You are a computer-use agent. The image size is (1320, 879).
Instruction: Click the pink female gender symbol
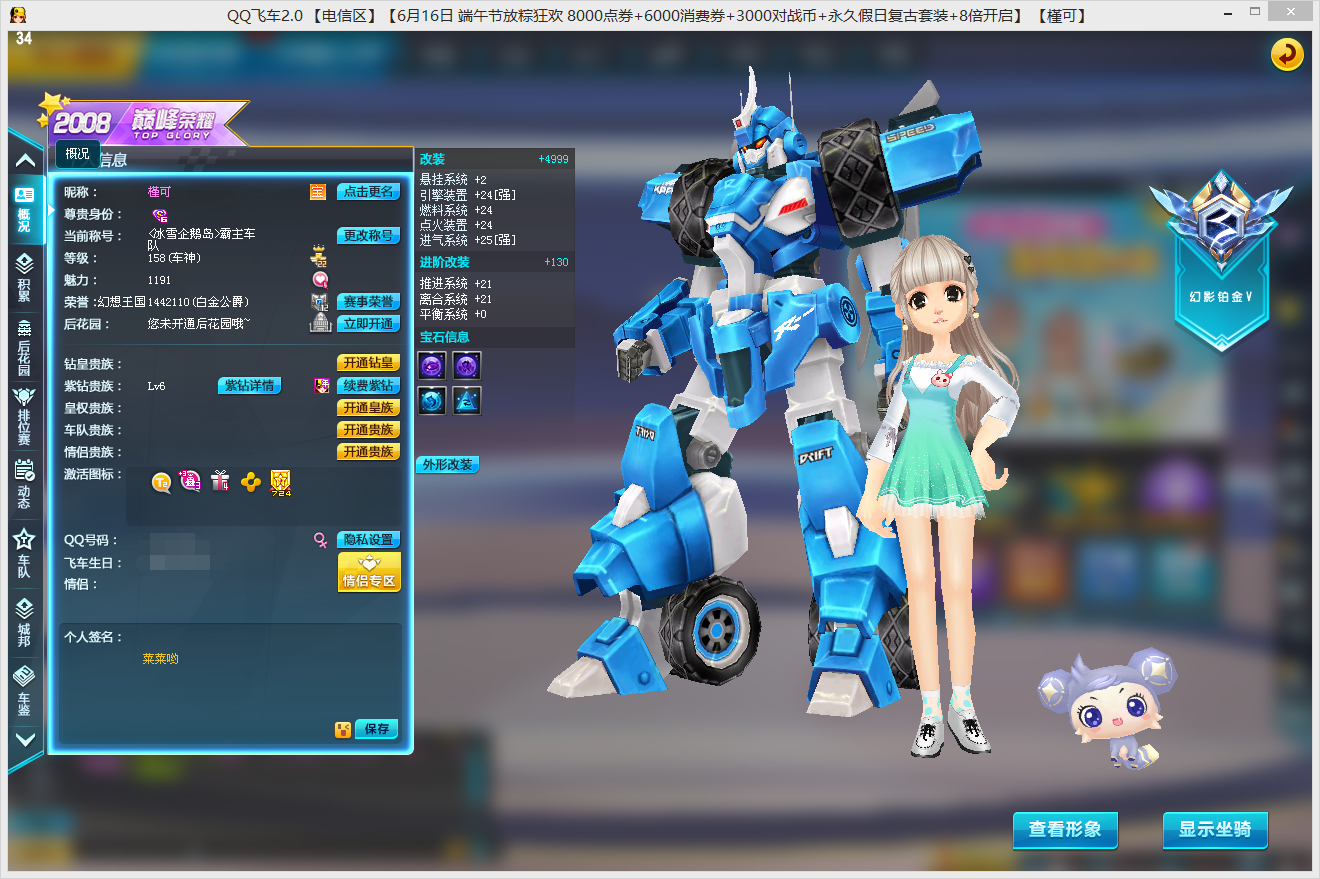[320, 540]
